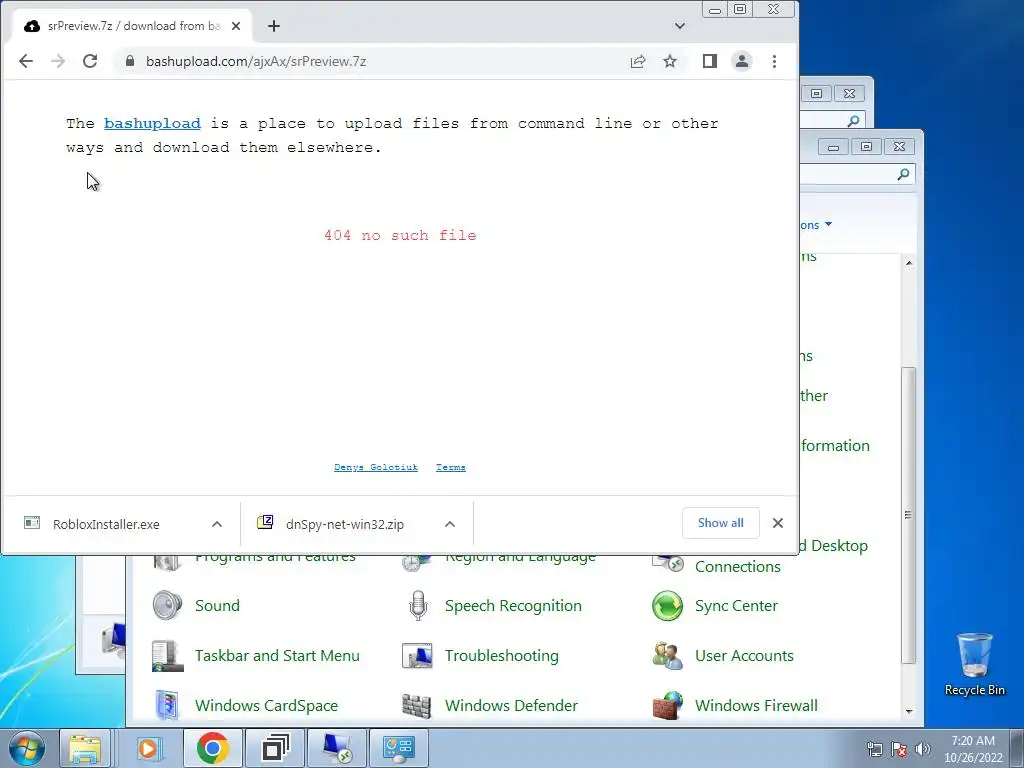
Task: Bookmark this page with the star icon
Action: point(670,61)
